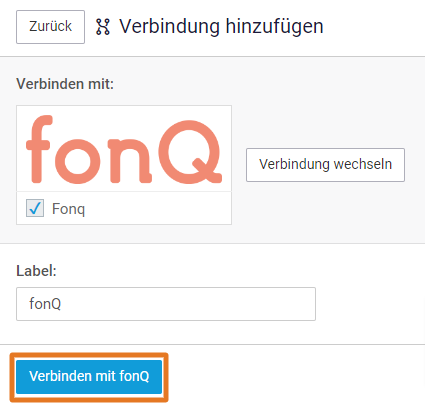Focus the Label input field containing fonQ

pyautogui.click(x=166, y=304)
